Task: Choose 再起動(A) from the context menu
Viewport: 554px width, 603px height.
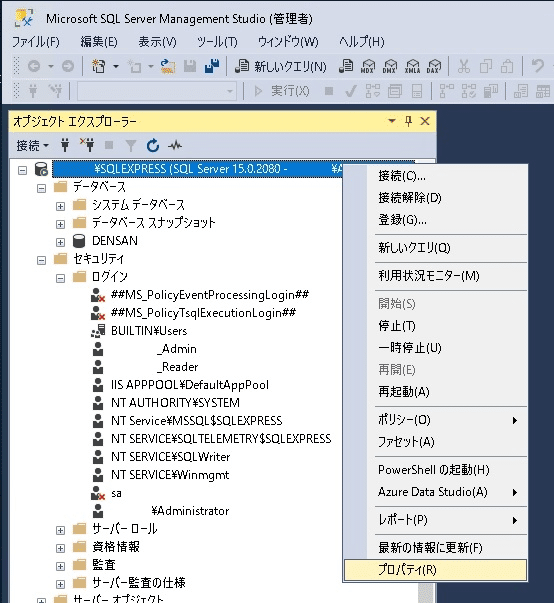Action: point(435,391)
